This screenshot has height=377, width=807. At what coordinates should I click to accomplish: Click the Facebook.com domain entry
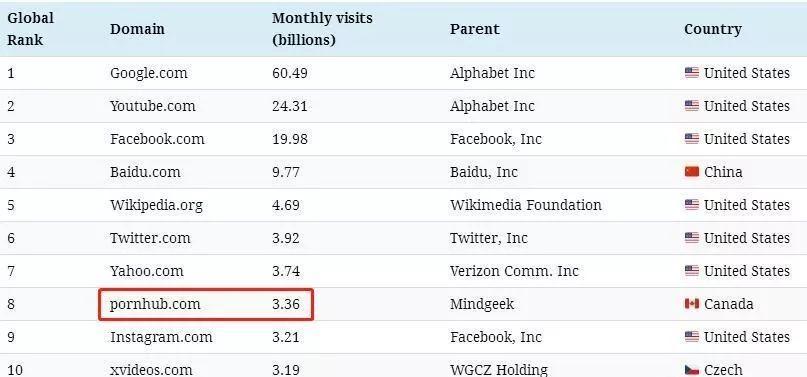[x=157, y=139]
